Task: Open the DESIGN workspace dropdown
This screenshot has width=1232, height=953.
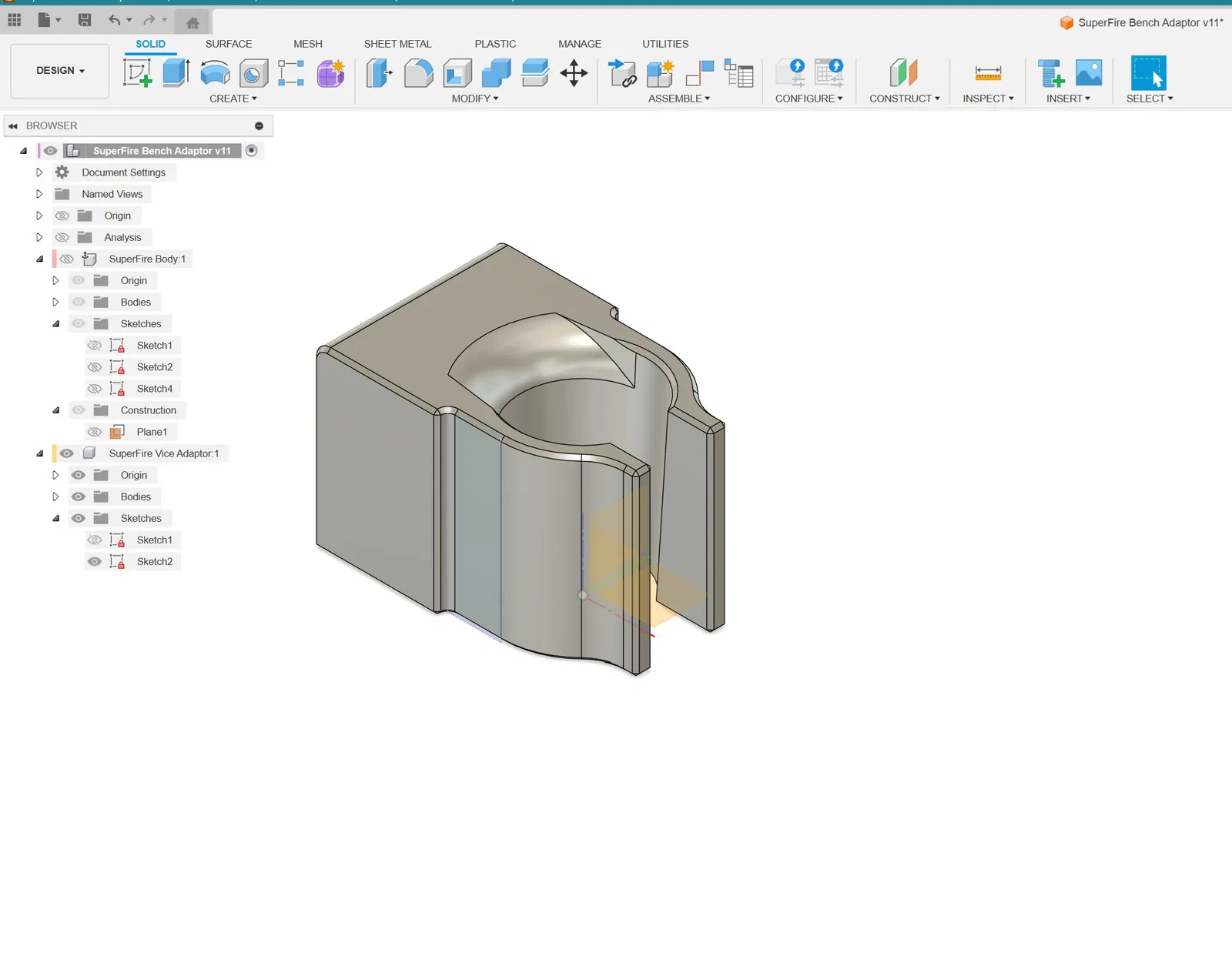Action: coord(60,71)
